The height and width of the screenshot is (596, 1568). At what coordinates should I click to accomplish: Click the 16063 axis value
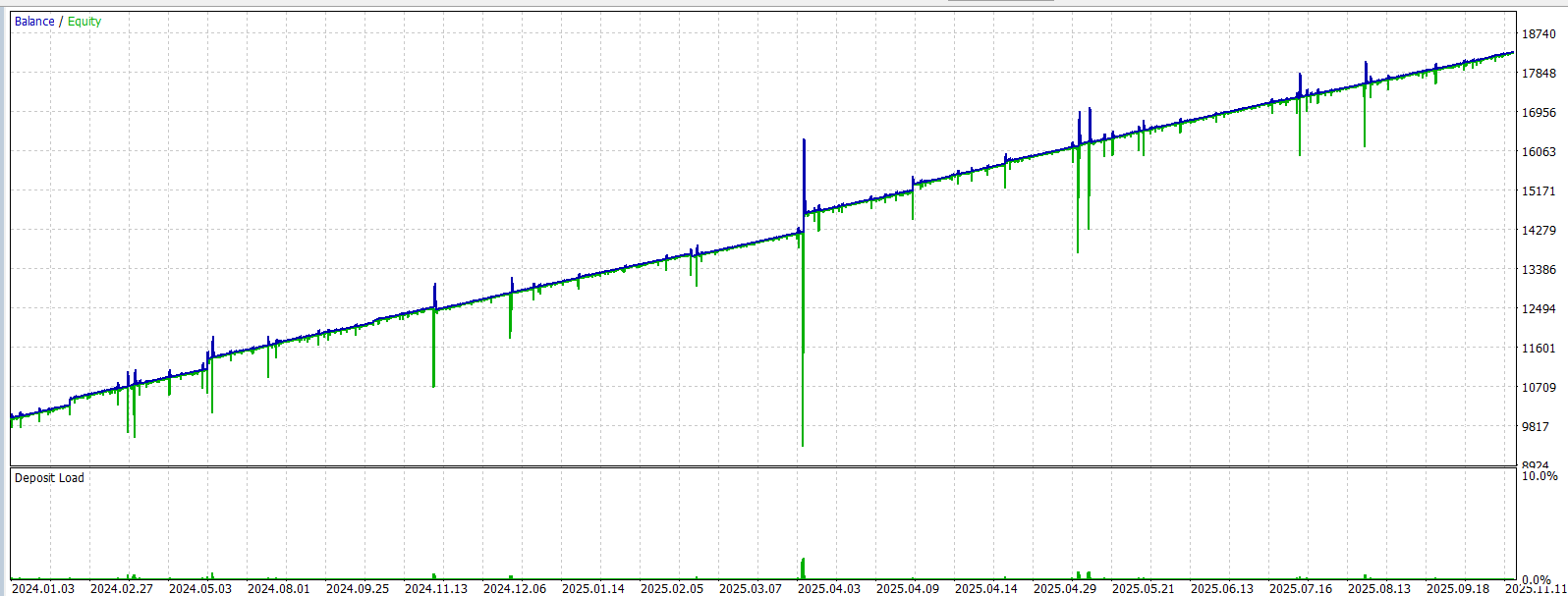pos(1539,152)
